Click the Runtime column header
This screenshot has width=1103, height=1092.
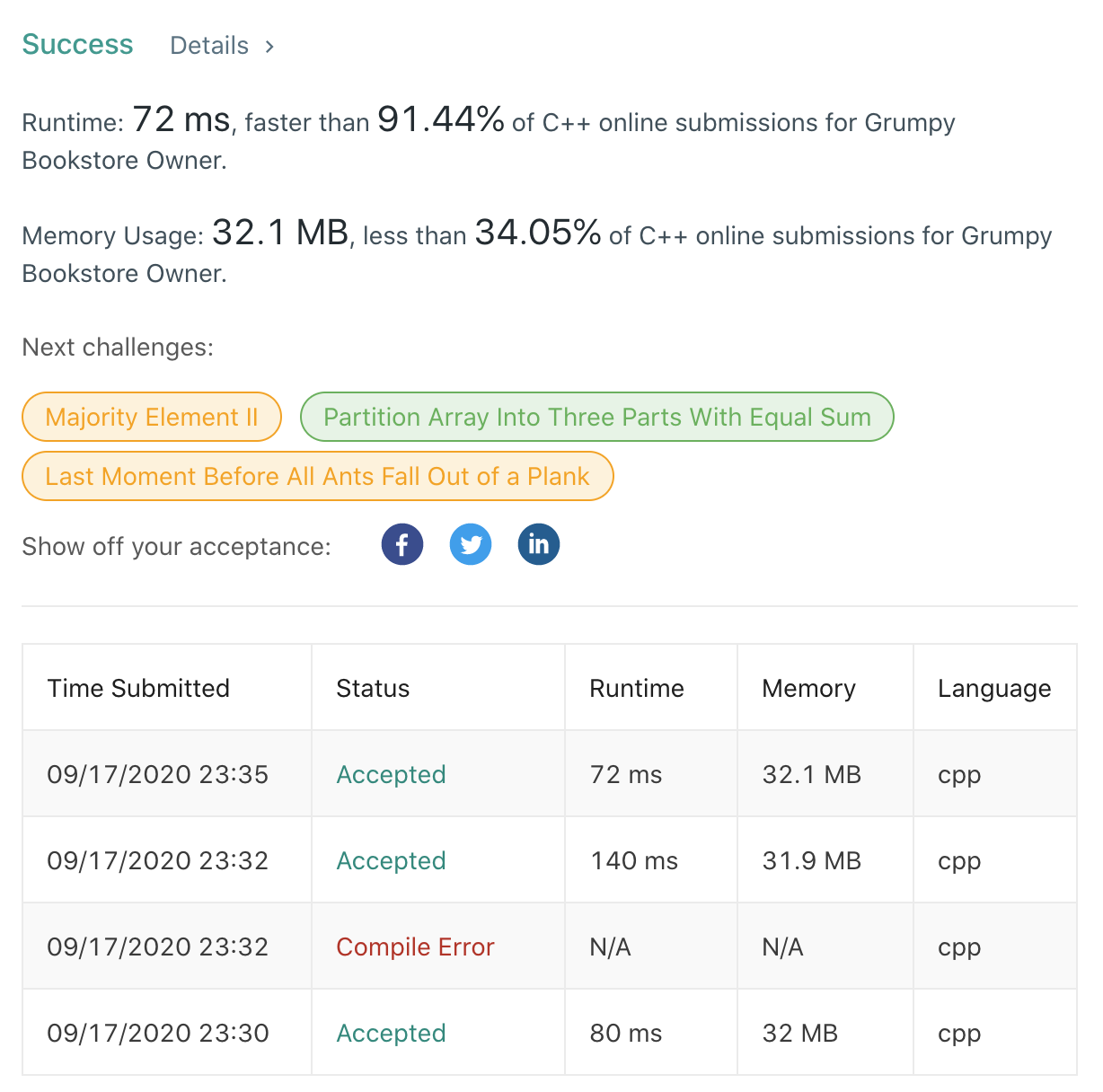point(636,688)
